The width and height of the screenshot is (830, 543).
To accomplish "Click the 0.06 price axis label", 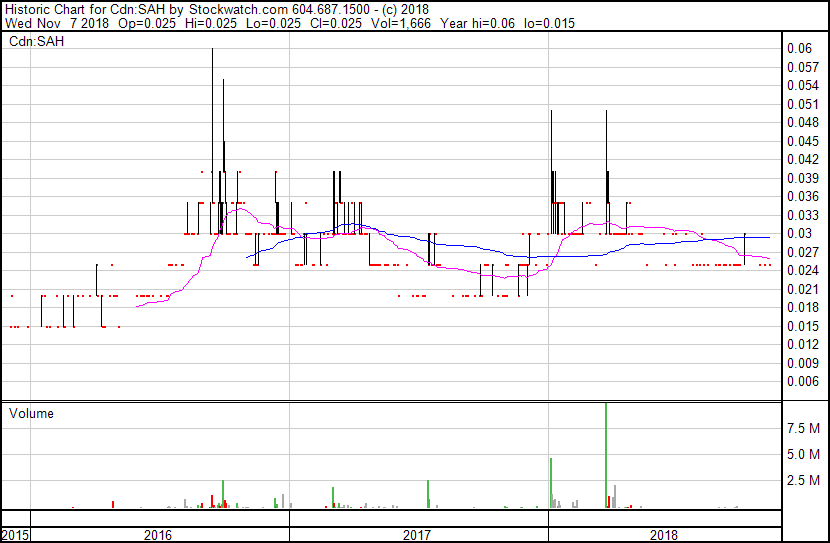I will 798,48.
